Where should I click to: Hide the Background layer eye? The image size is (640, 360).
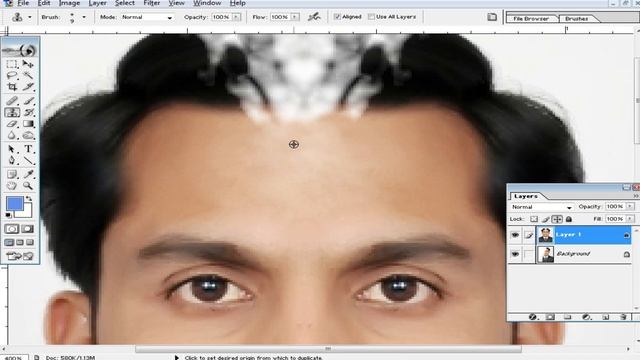[x=515, y=254]
